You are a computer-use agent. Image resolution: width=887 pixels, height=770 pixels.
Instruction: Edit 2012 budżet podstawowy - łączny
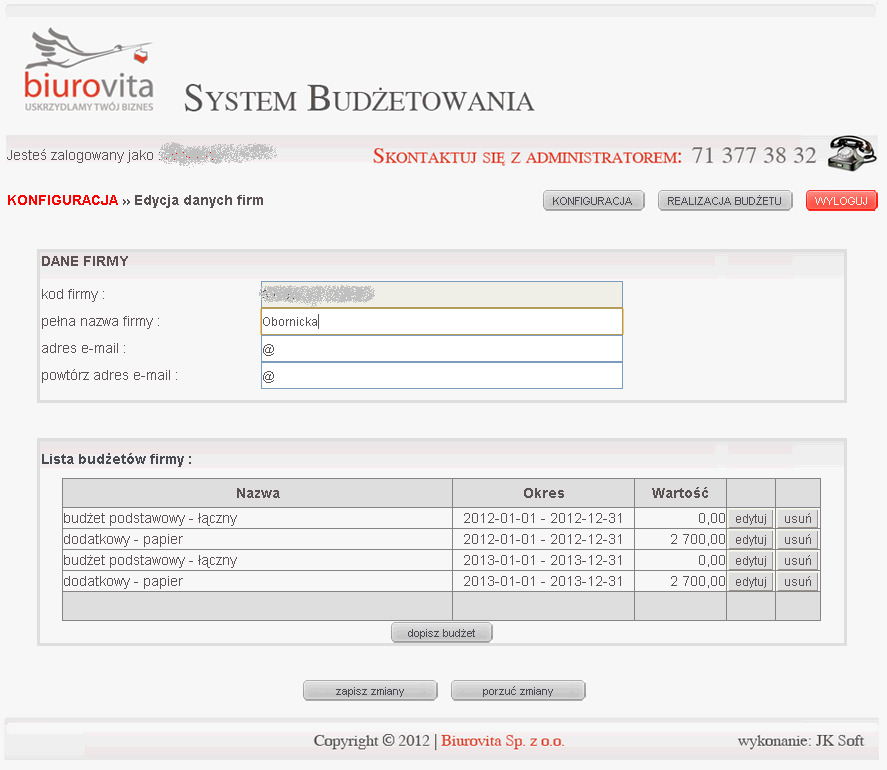point(750,518)
